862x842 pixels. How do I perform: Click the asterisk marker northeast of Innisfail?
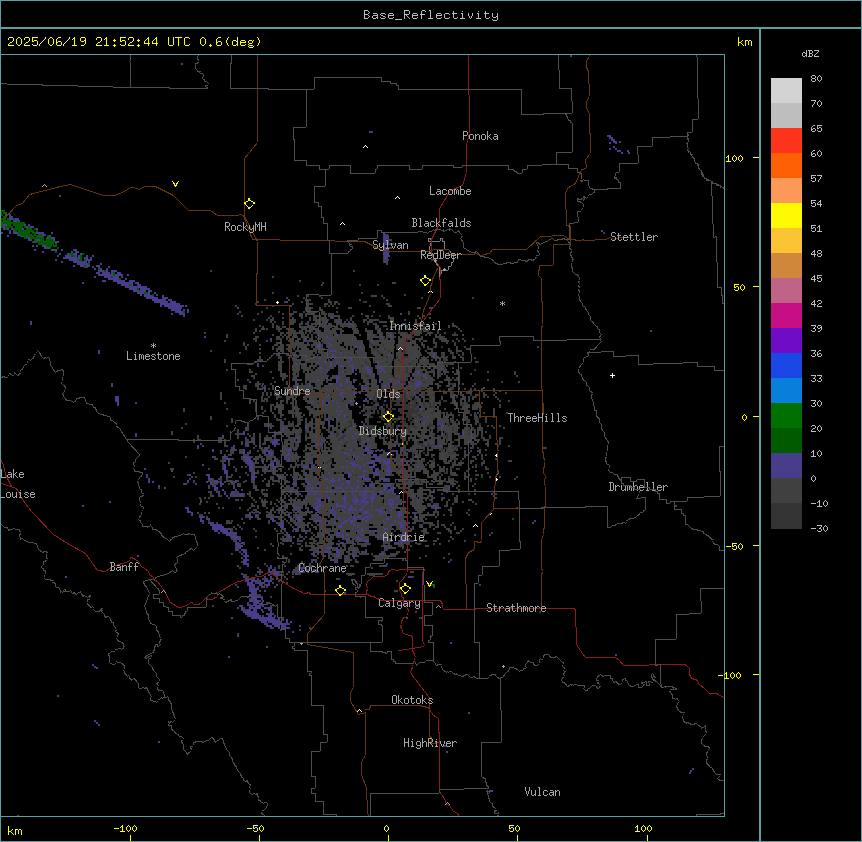point(502,303)
